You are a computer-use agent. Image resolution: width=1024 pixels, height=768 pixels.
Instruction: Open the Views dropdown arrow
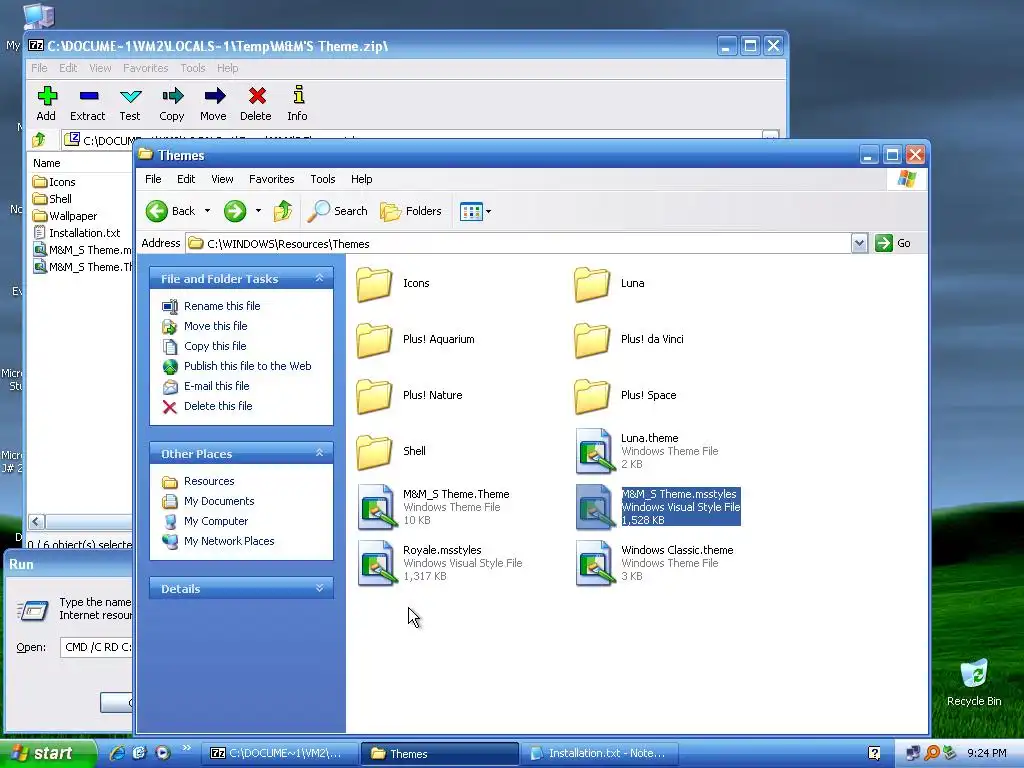pos(488,212)
